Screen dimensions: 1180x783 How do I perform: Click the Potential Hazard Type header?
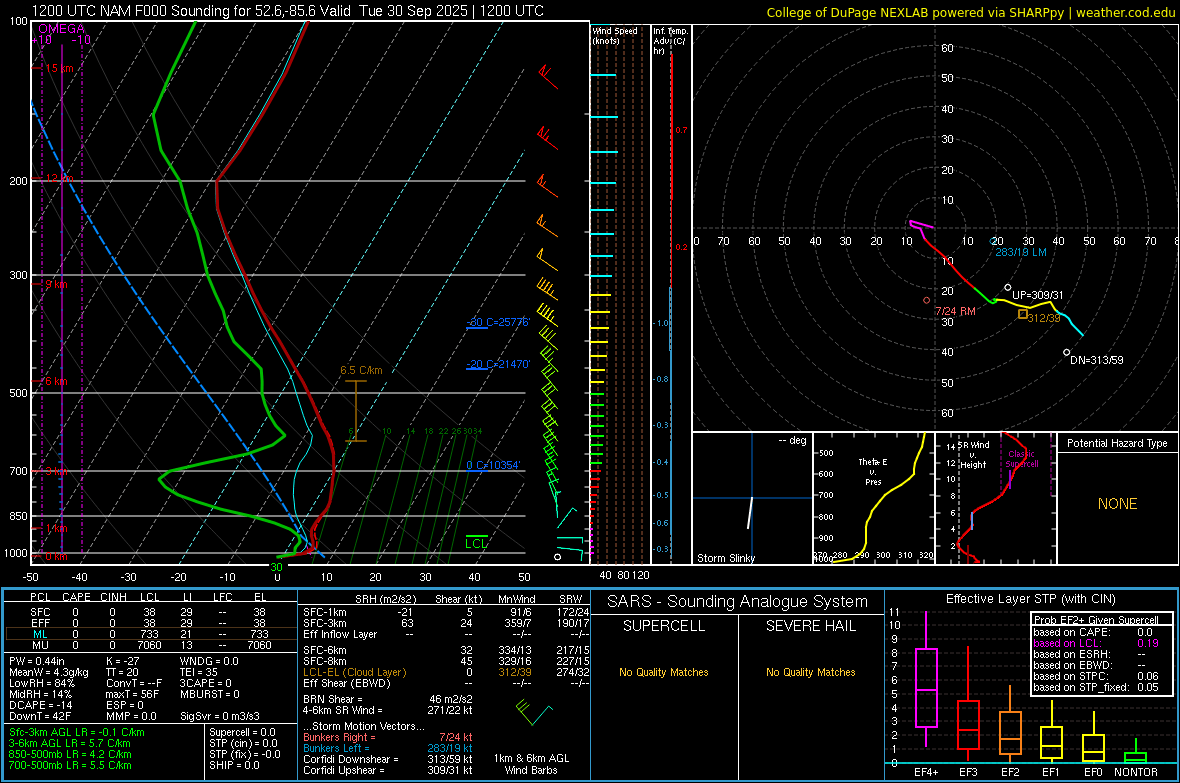(1117, 443)
